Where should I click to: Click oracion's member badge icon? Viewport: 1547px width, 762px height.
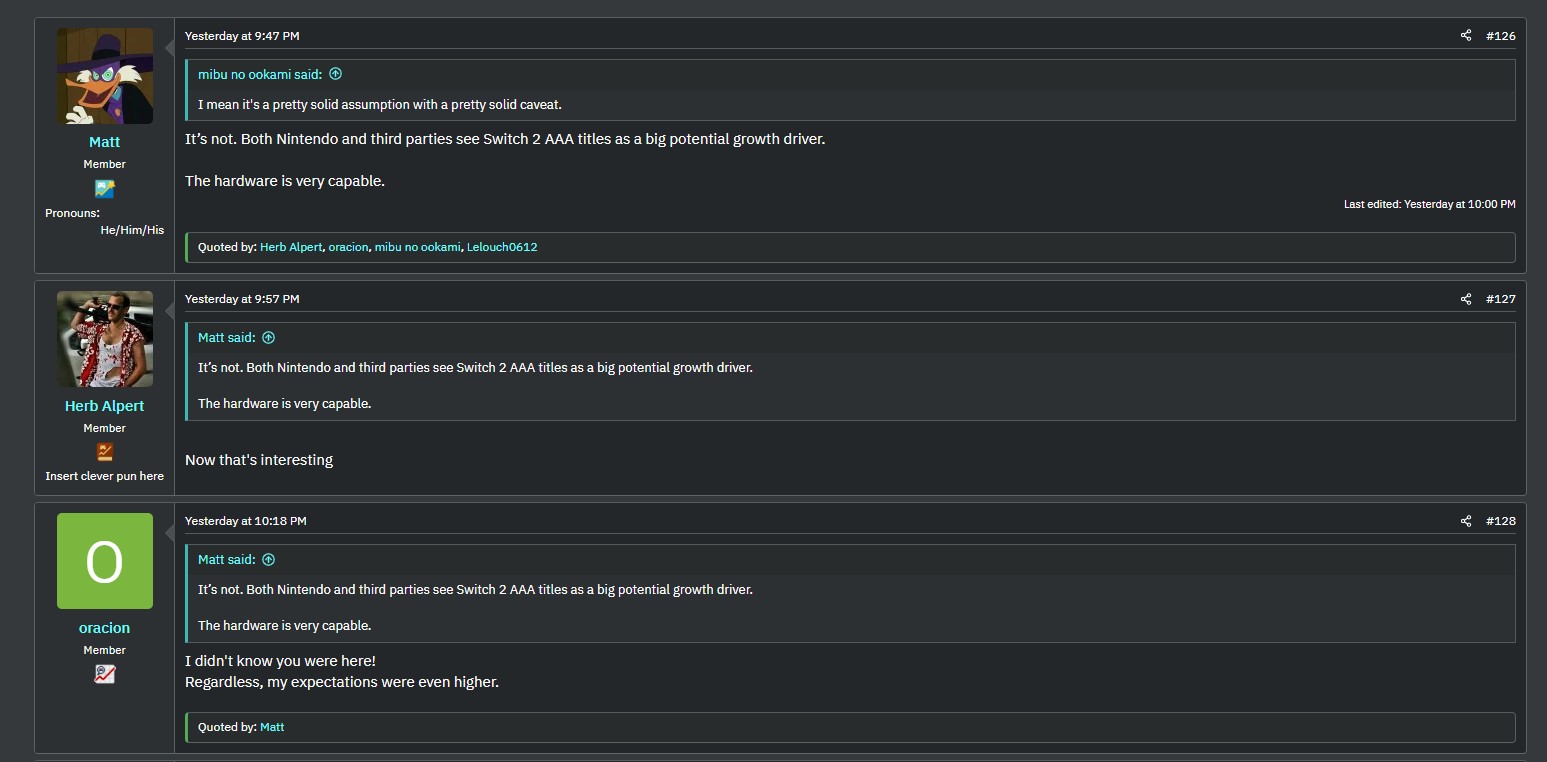[x=105, y=674]
